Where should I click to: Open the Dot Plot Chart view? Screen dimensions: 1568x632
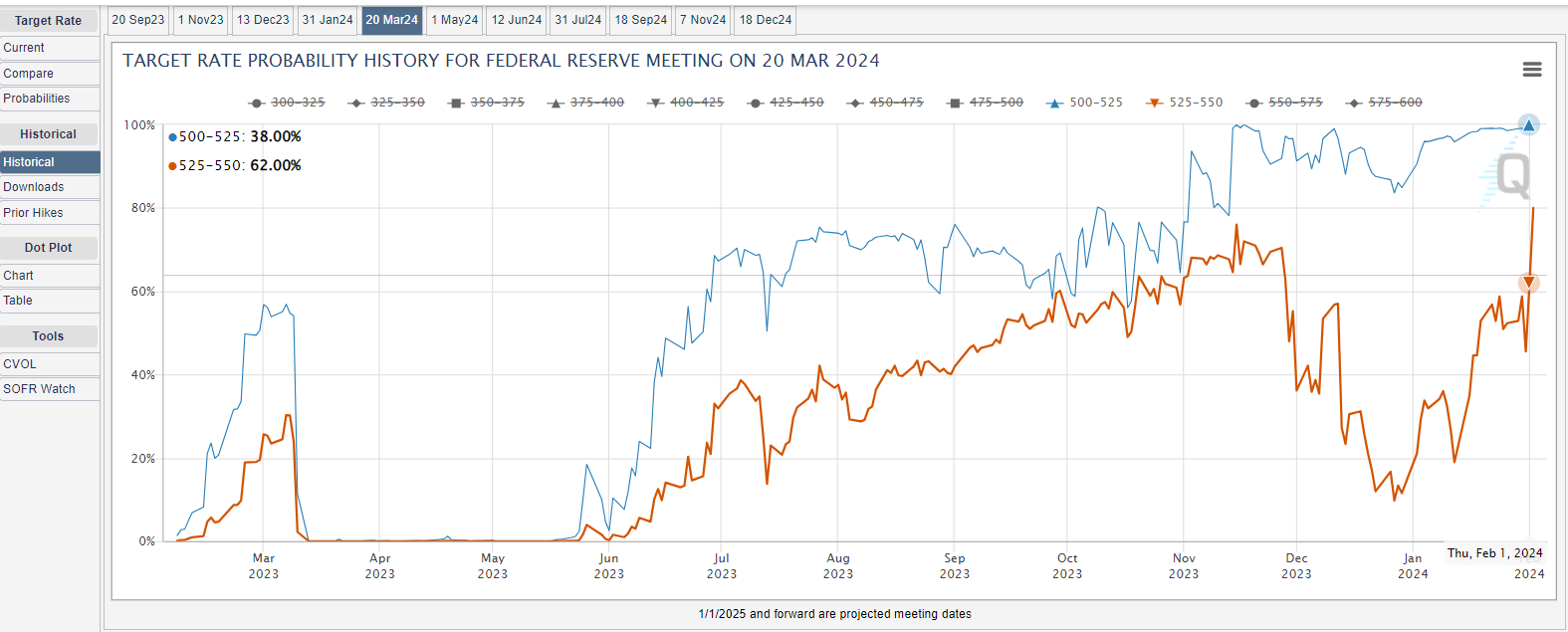(18, 276)
